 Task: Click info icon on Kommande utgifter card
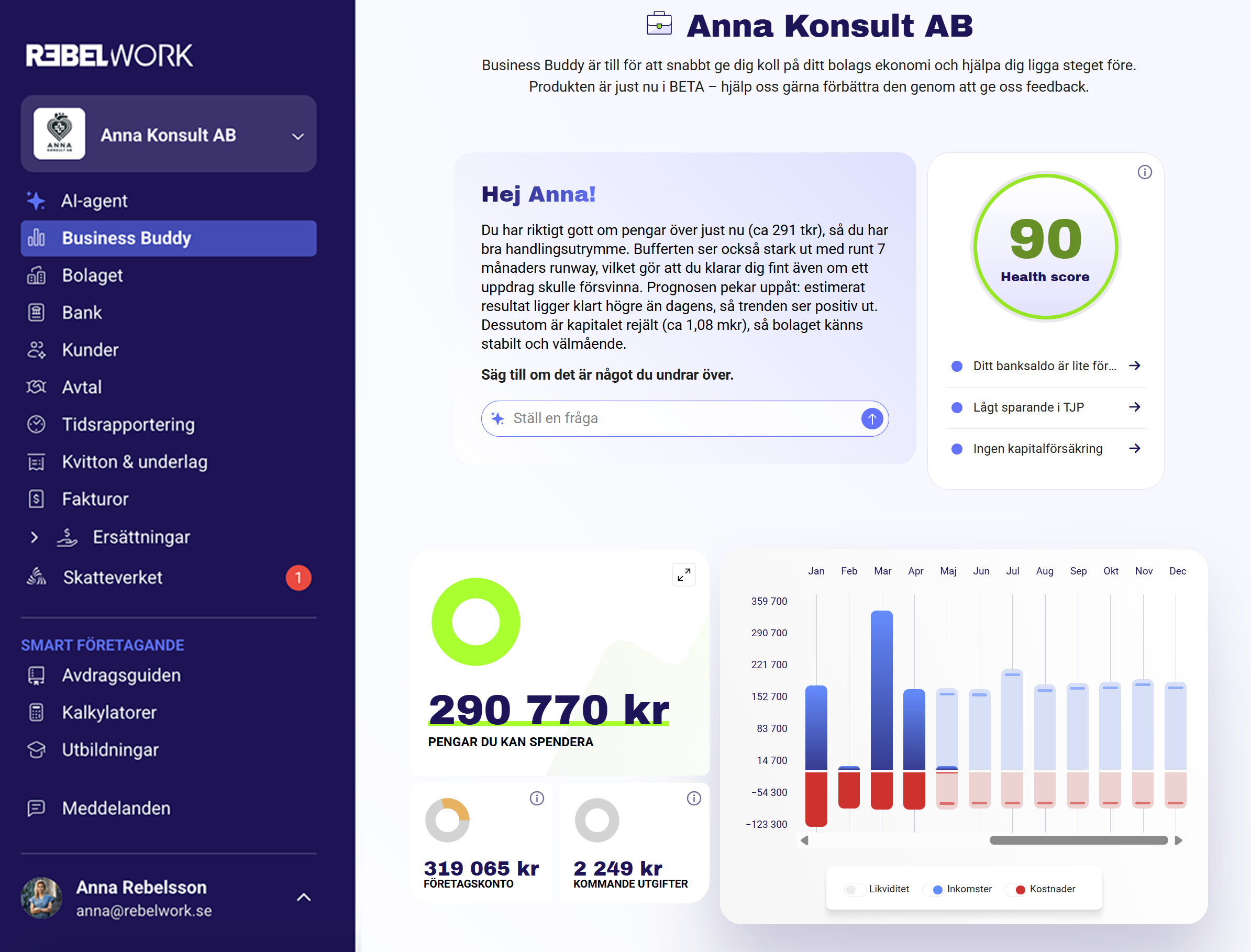(693, 799)
